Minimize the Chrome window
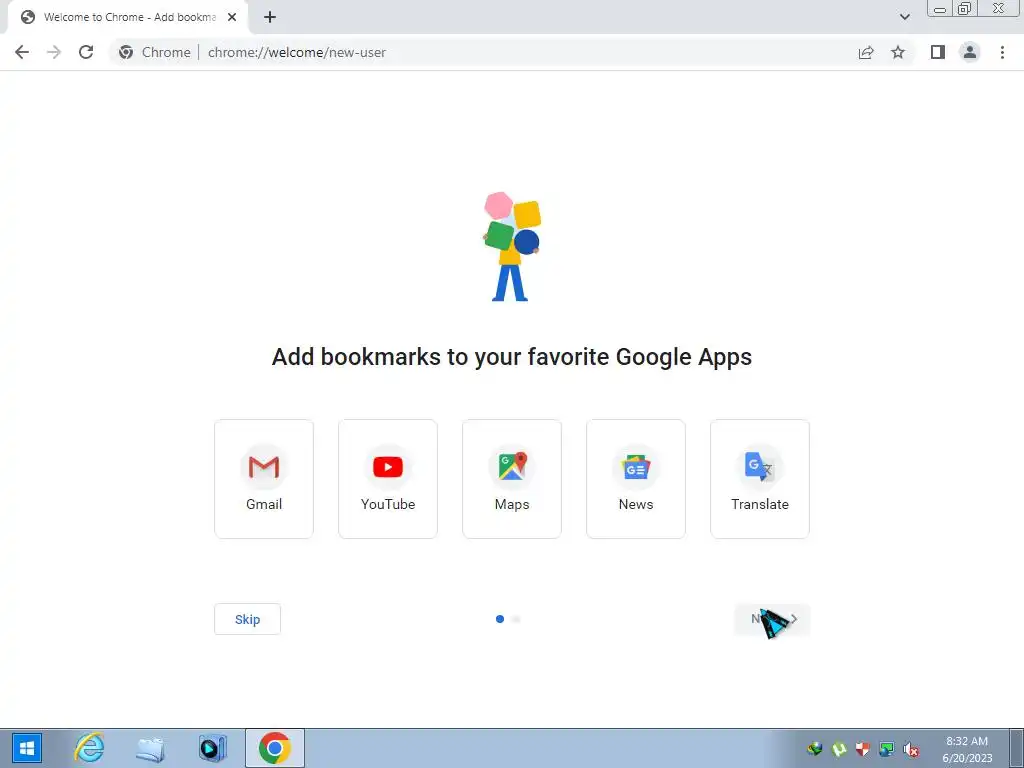The height and width of the screenshot is (768, 1024). pyautogui.click(x=940, y=8)
